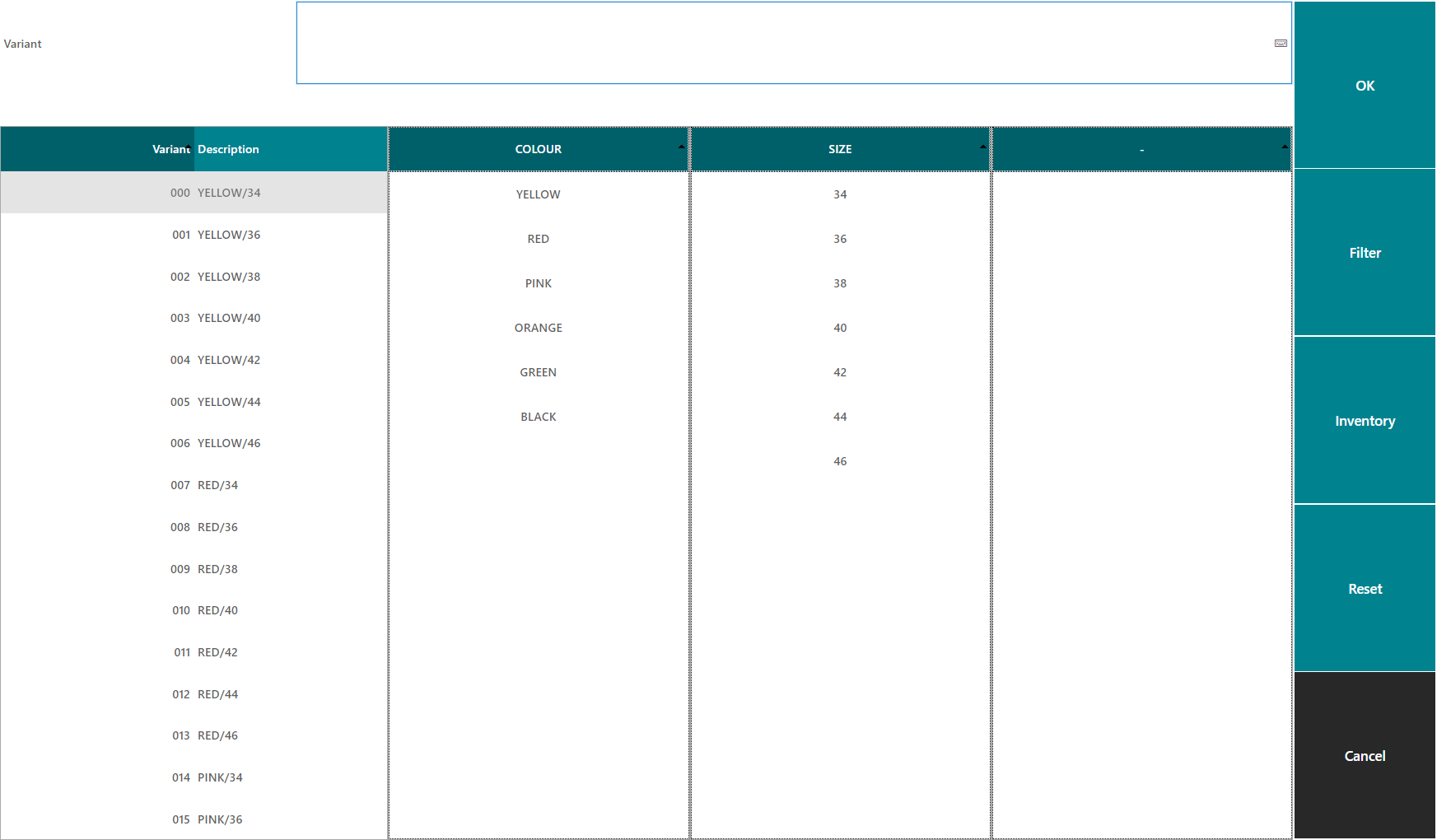Select variant row 009 RED/38
Screen dimensions: 1437x840
point(194,569)
